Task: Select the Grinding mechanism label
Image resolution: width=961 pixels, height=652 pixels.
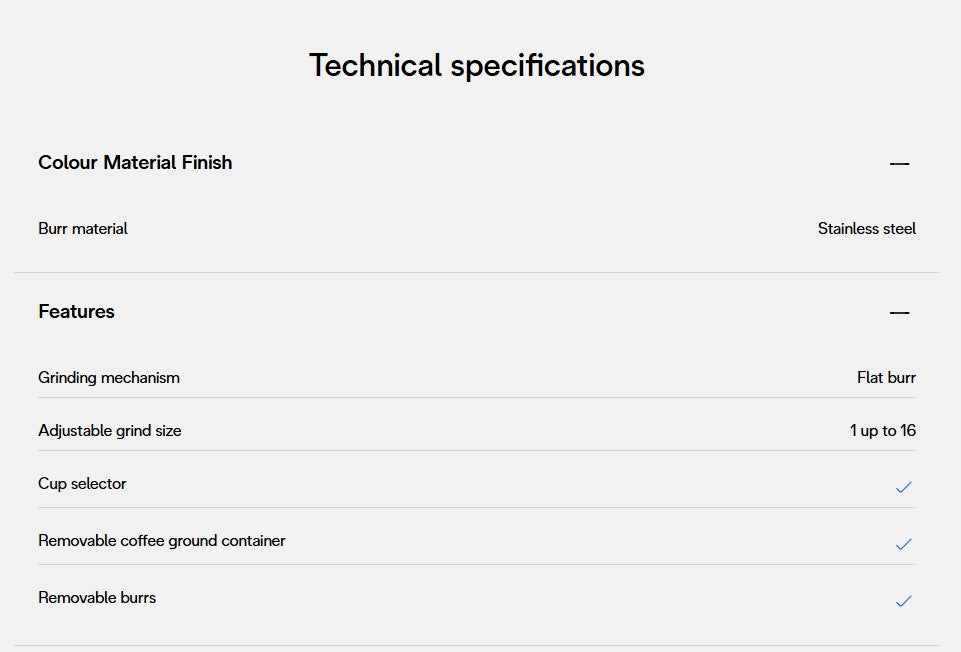Action: (x=109, y=377)
